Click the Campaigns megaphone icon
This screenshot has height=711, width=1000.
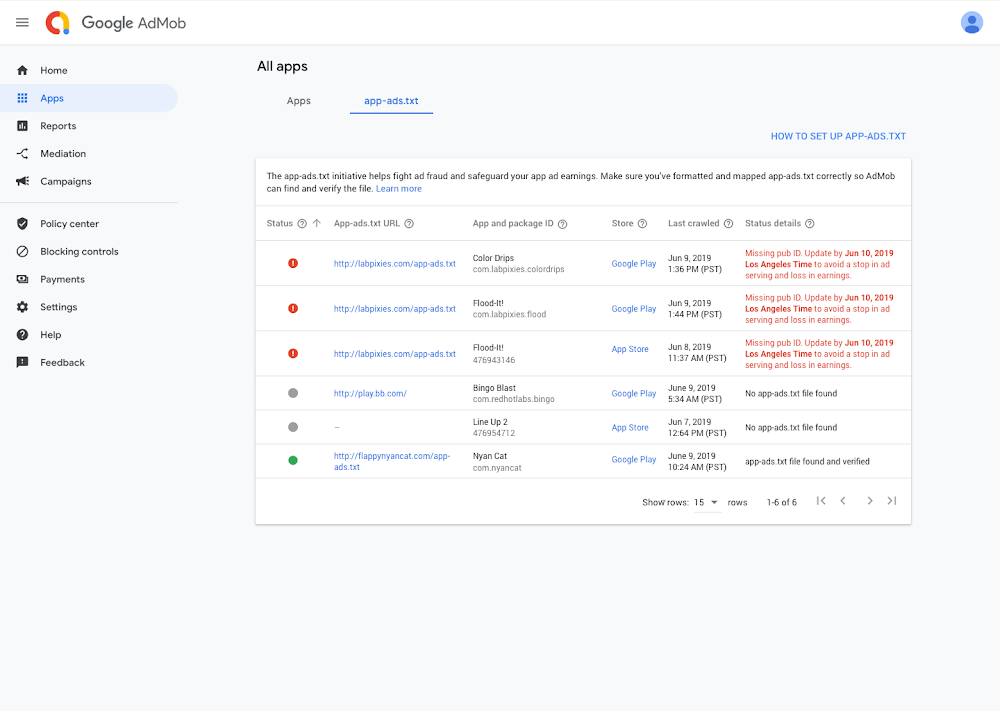click(22, 181)
